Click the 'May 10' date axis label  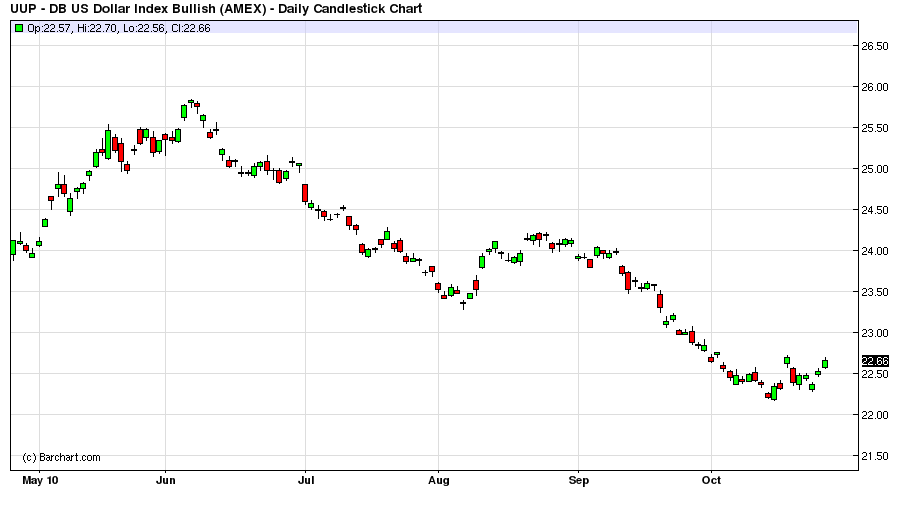pos(40,480)
